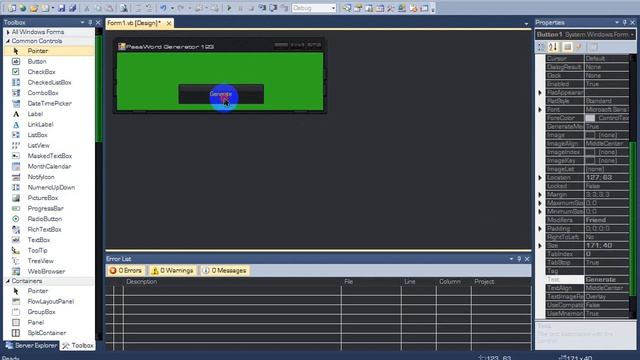Image resolution: width=640 pixels, height=360 pixels.
Task: Toggle the 0 Messages filter
Action: click(224, 271)
